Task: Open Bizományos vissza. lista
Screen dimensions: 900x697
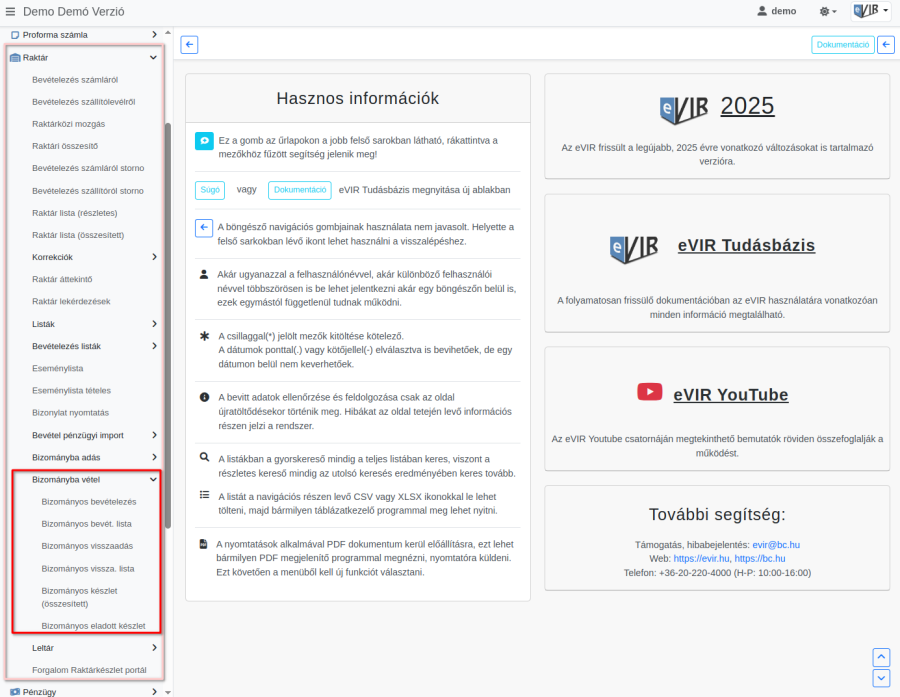Action: click(88, 569)
